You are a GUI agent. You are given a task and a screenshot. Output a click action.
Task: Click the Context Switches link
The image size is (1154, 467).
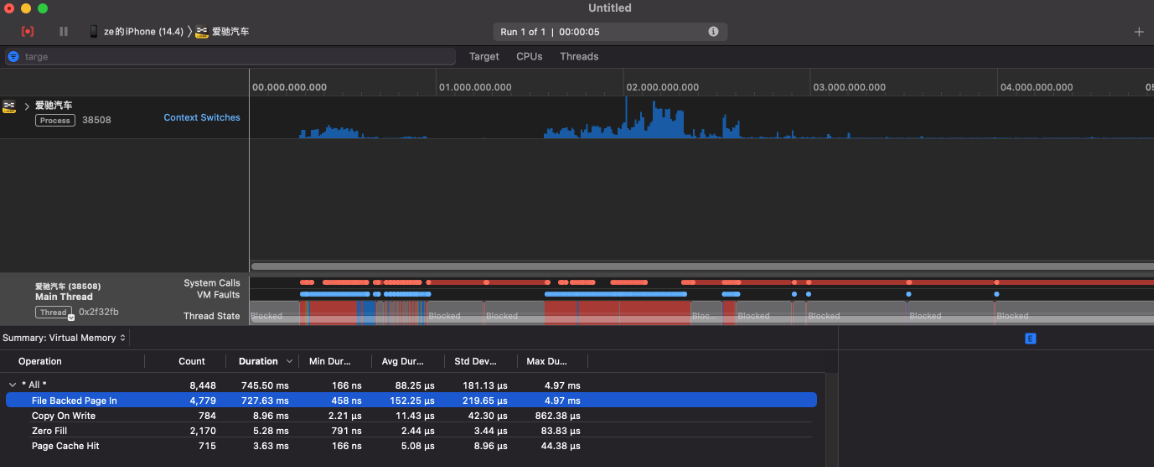(202, 118)
